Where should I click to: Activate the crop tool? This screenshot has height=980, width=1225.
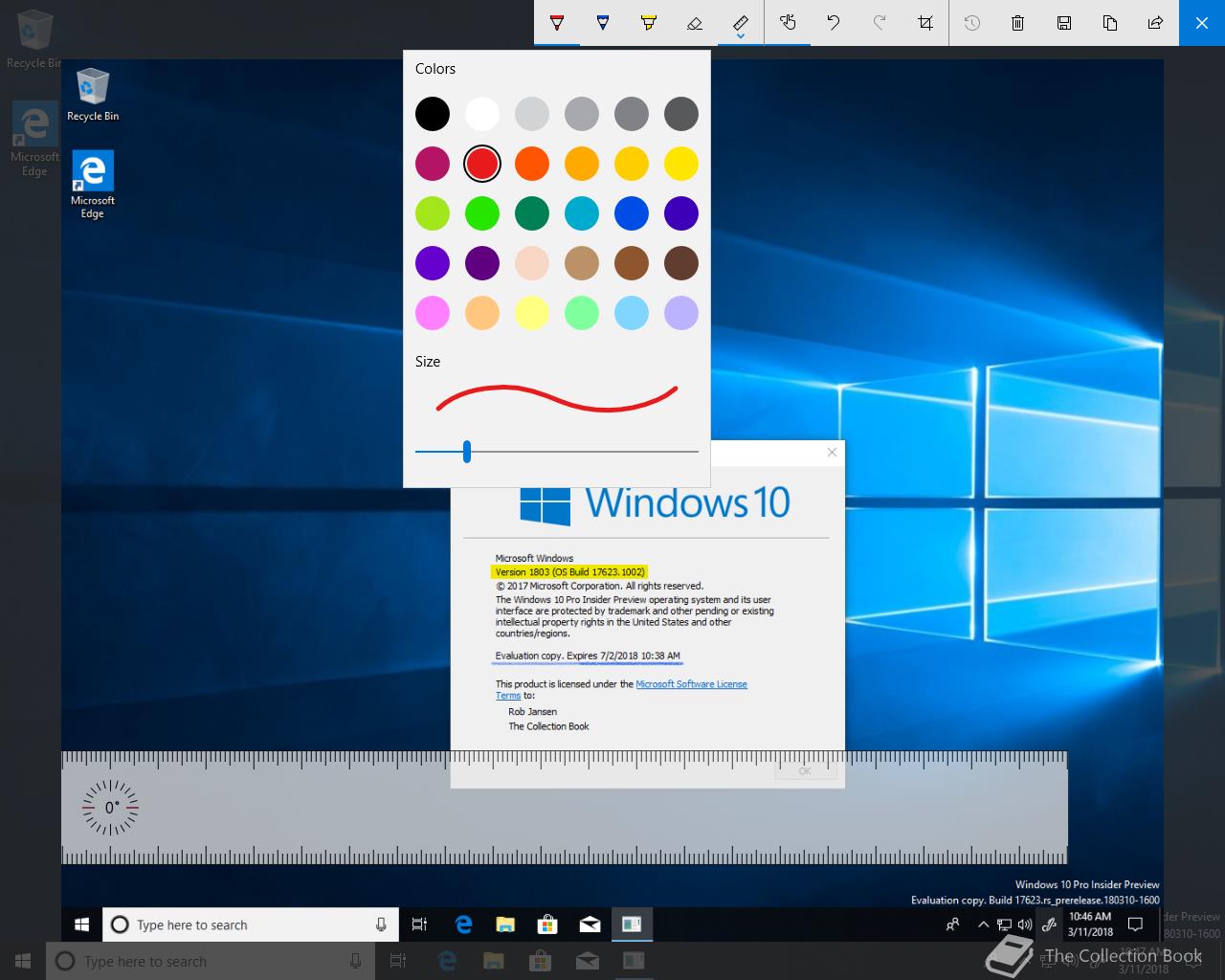[x=925, y=22]
